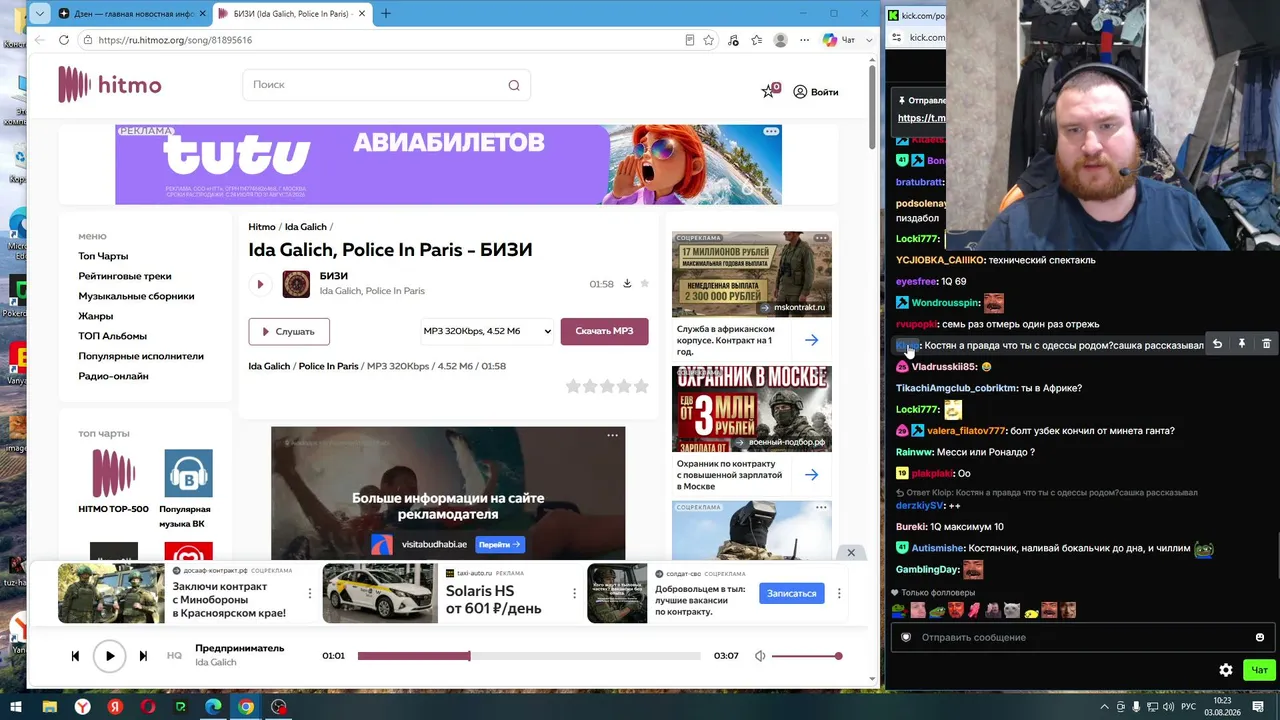Screen dimensions: 1280x720
Task: Open options menu of video ad block
Action: pyautogui.click(x=612, y=435)
